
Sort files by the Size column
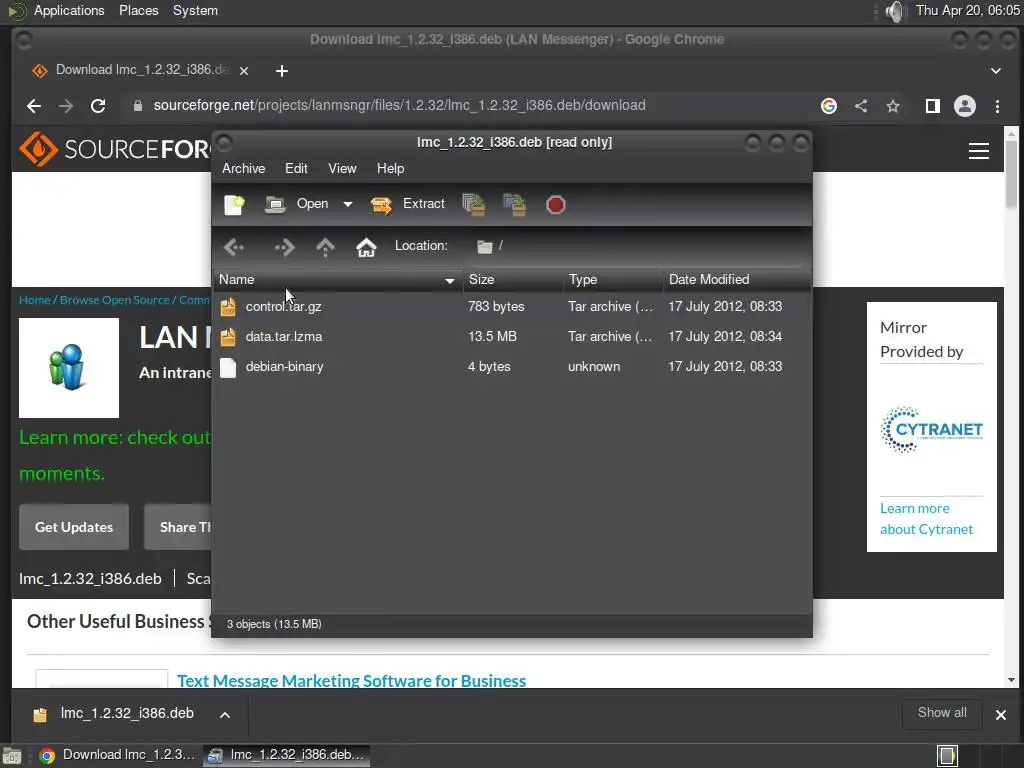point(513,280)
